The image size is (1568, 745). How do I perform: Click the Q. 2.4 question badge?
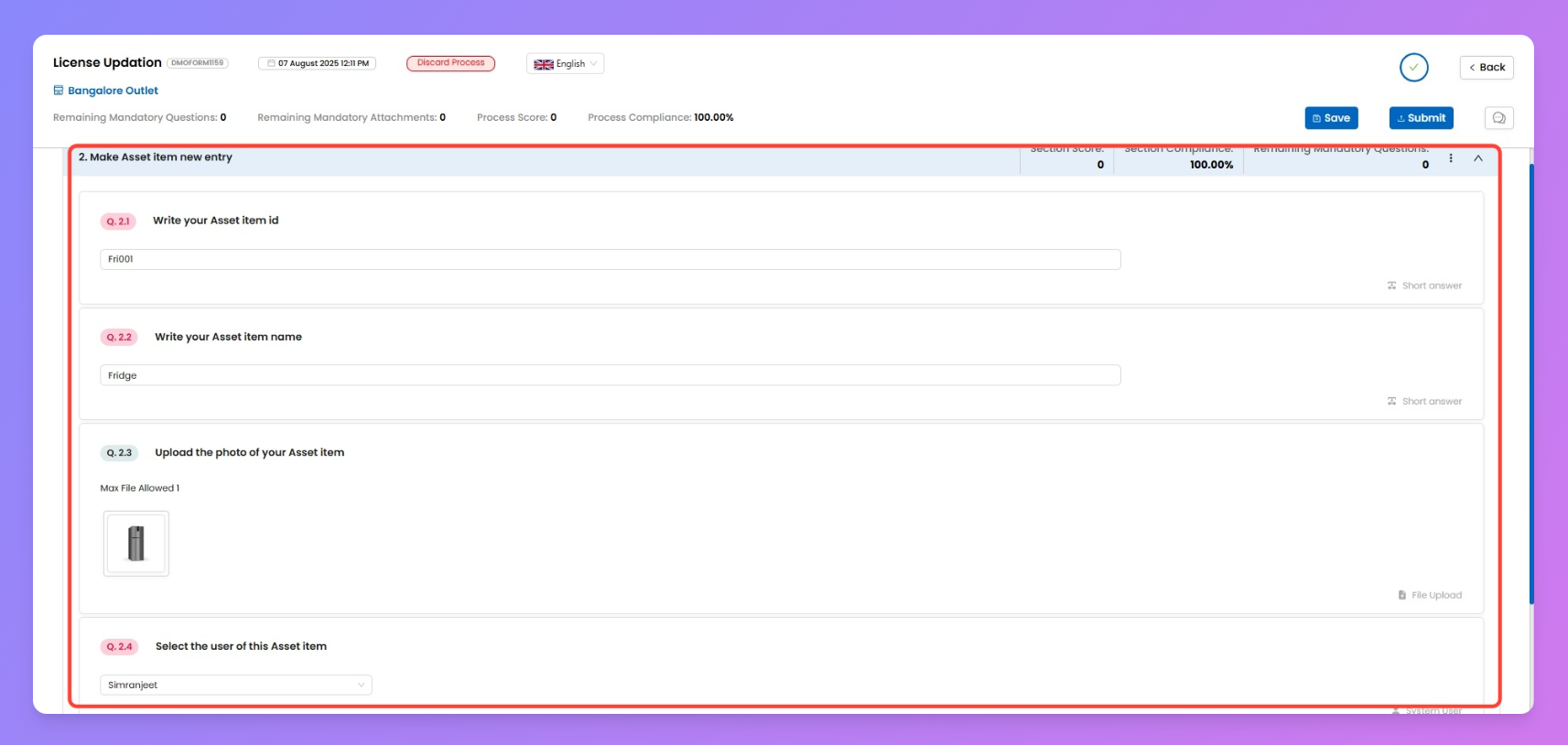coord(119,647)
